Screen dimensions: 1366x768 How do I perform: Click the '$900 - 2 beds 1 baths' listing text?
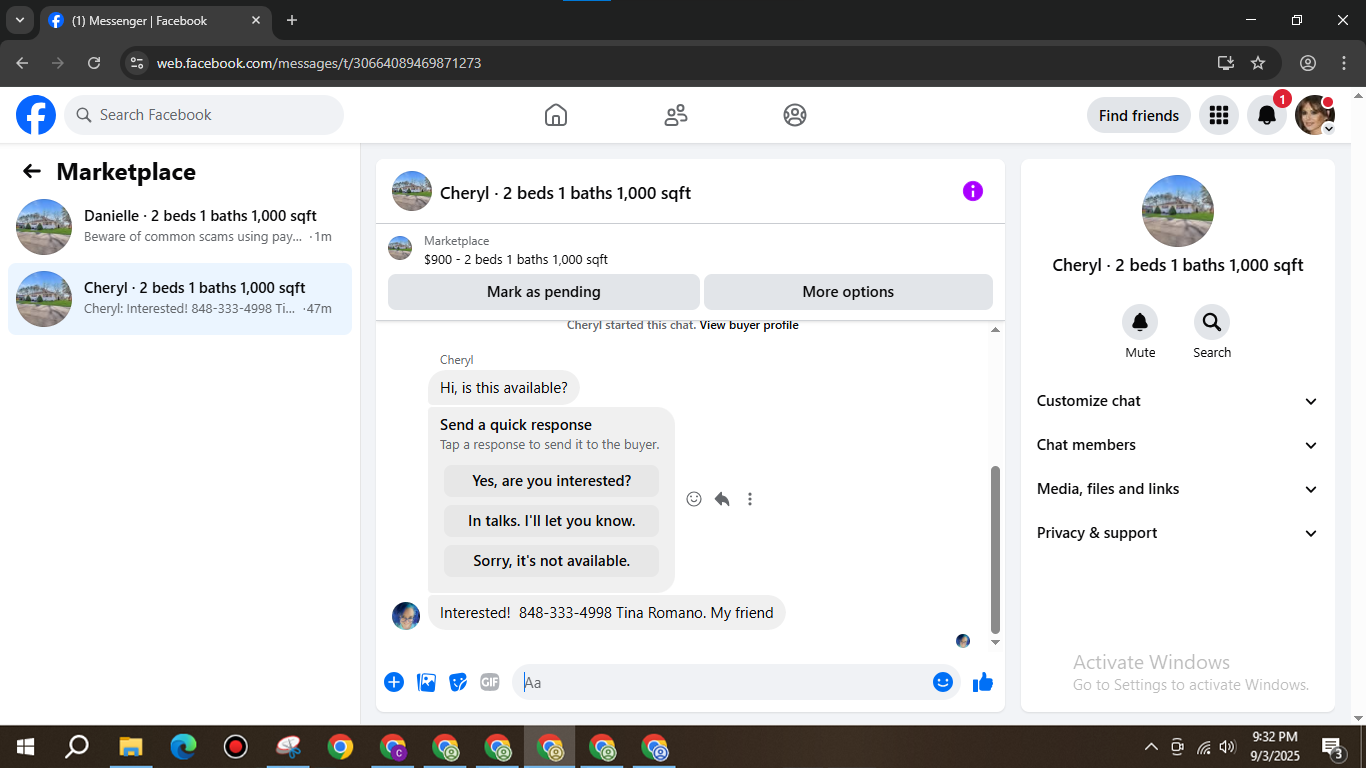click(516, 259)
